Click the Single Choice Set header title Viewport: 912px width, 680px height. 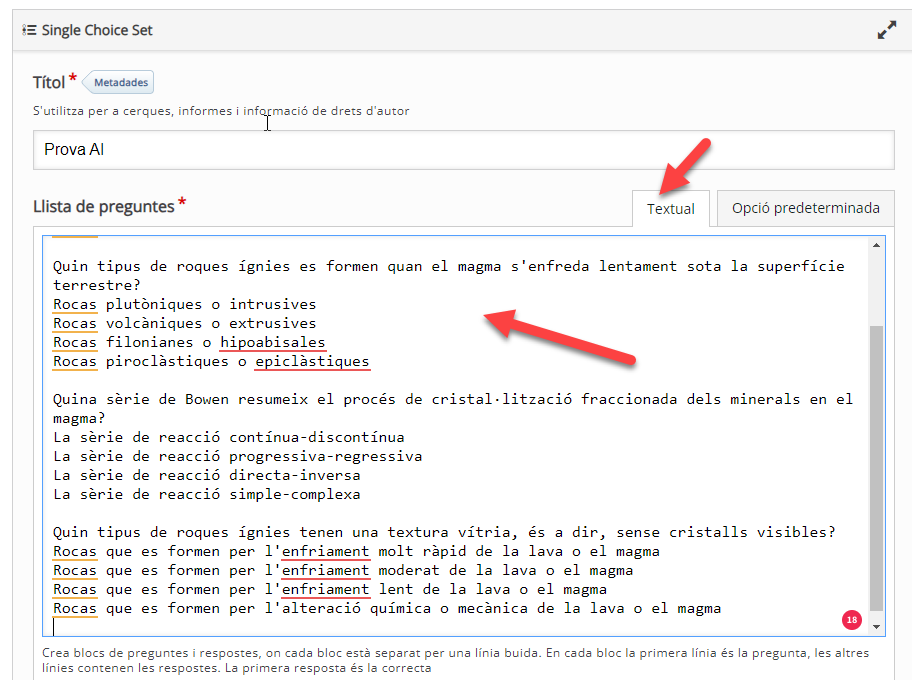pos(97,30)
